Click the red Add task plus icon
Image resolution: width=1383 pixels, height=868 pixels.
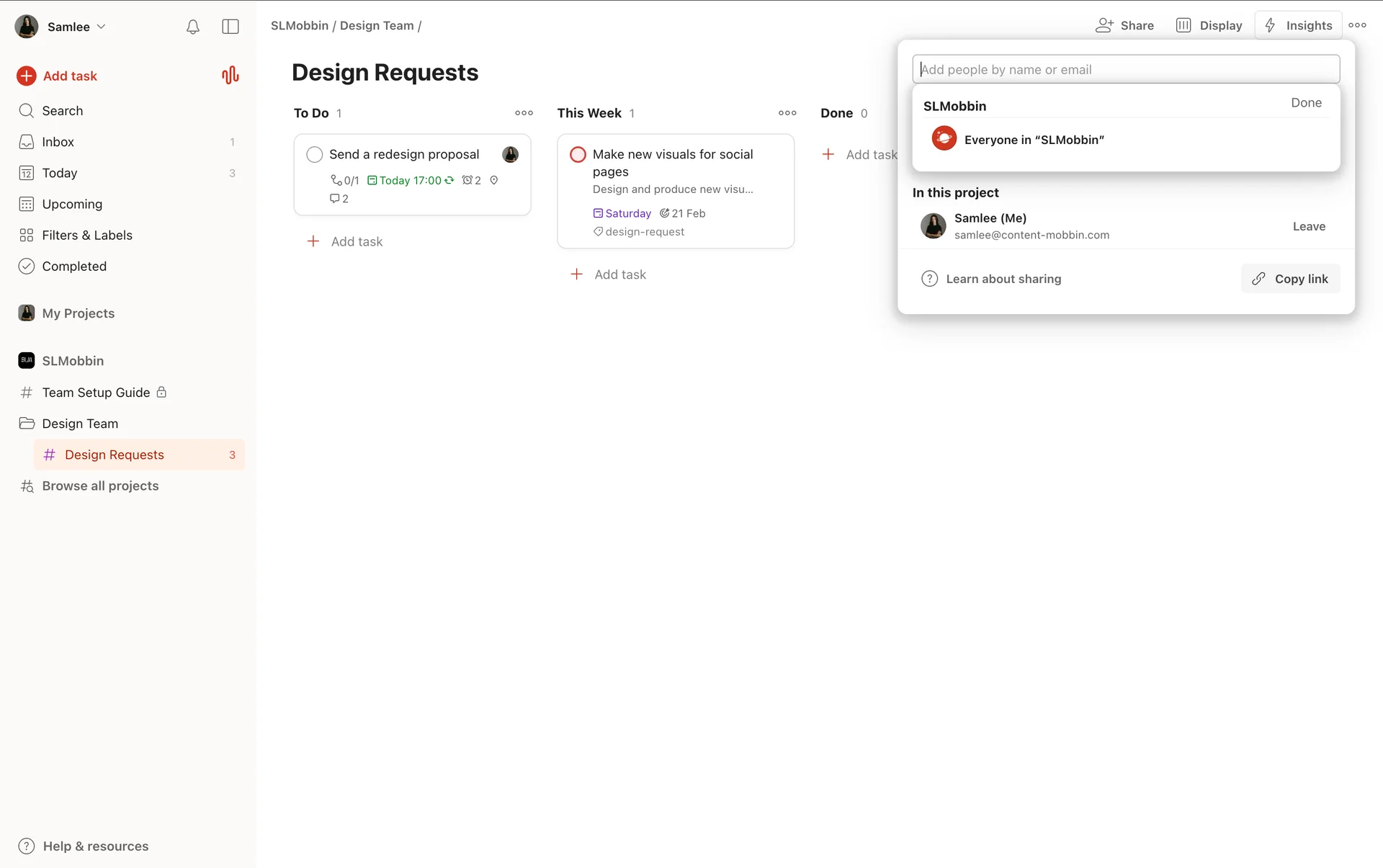click(27, 76)
